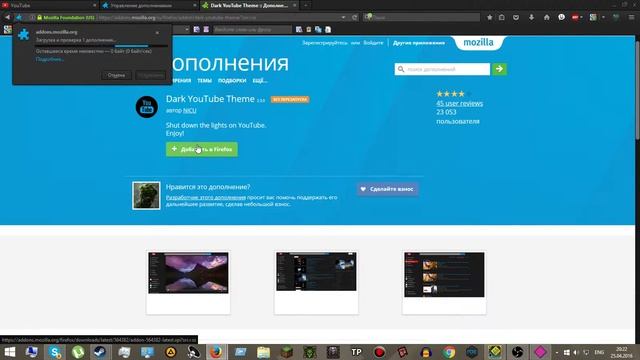
Task: Launch Minecraft block icon in taskbar
Action: tap(287, 352)
